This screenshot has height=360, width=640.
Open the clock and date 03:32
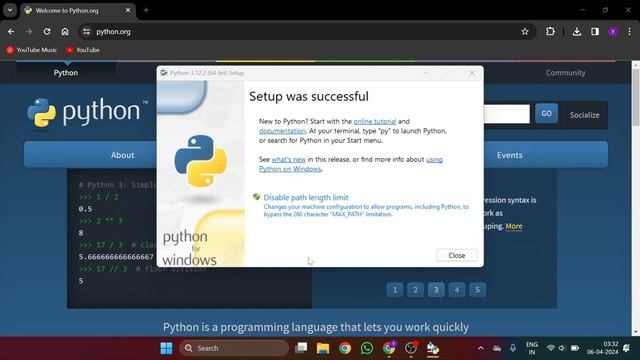(602, 348)
